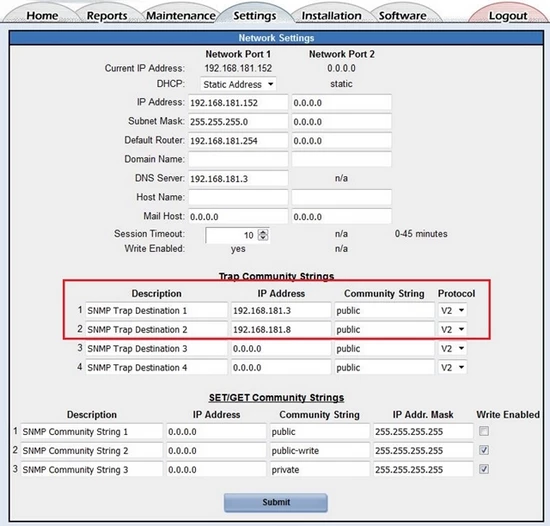Click Network Port 2 Subnet Mask field

342,122
